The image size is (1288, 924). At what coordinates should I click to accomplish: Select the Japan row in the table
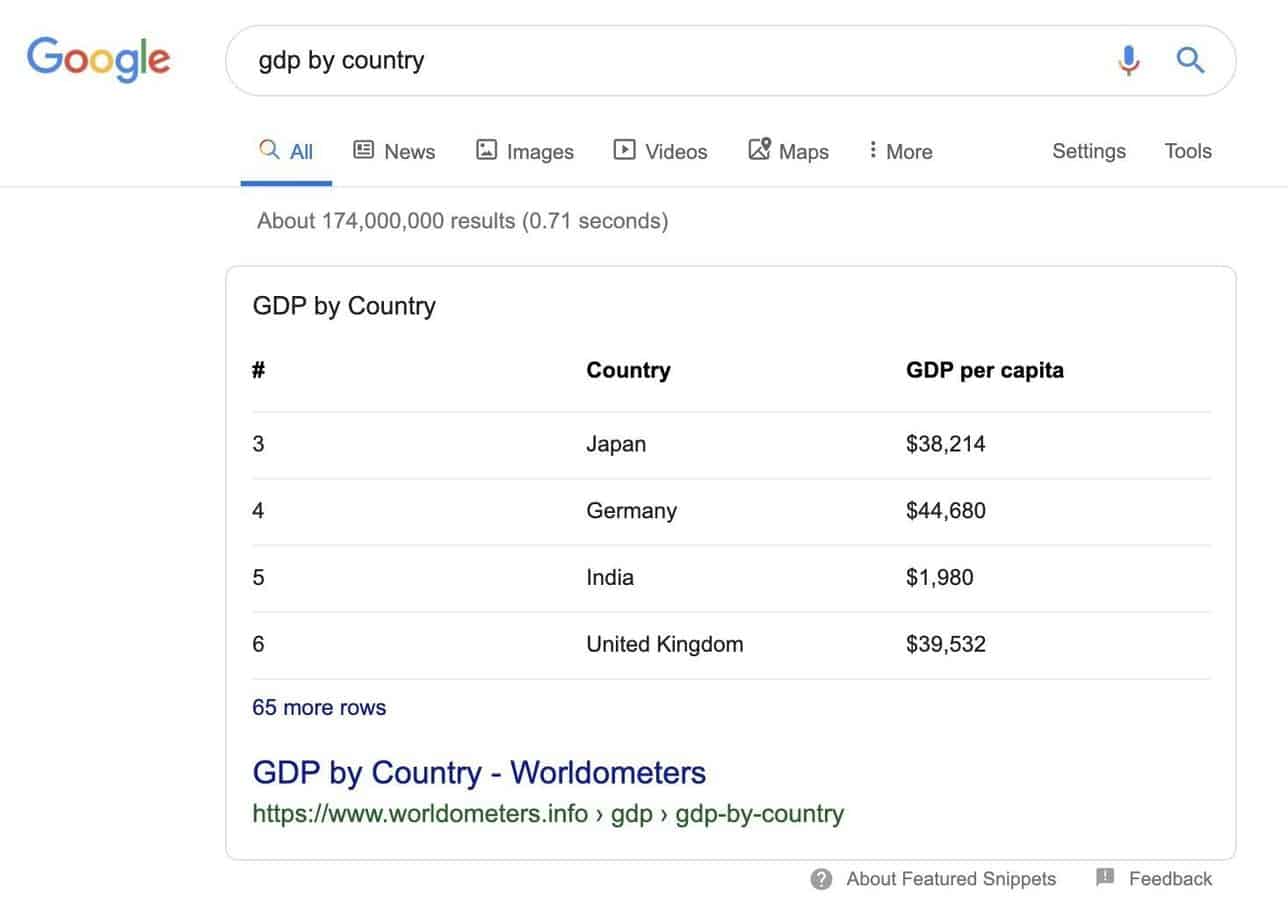coord(616,443)
